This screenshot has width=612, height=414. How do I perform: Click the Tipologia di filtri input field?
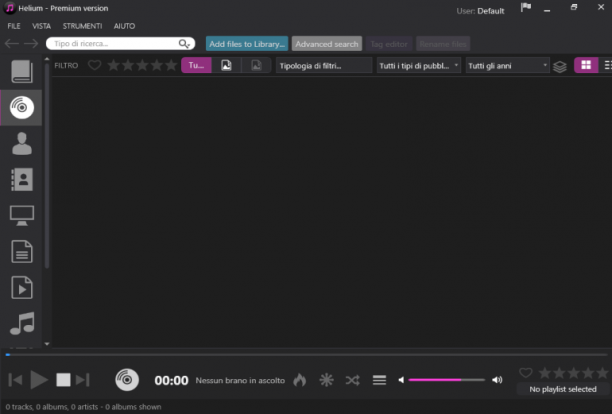324,66
